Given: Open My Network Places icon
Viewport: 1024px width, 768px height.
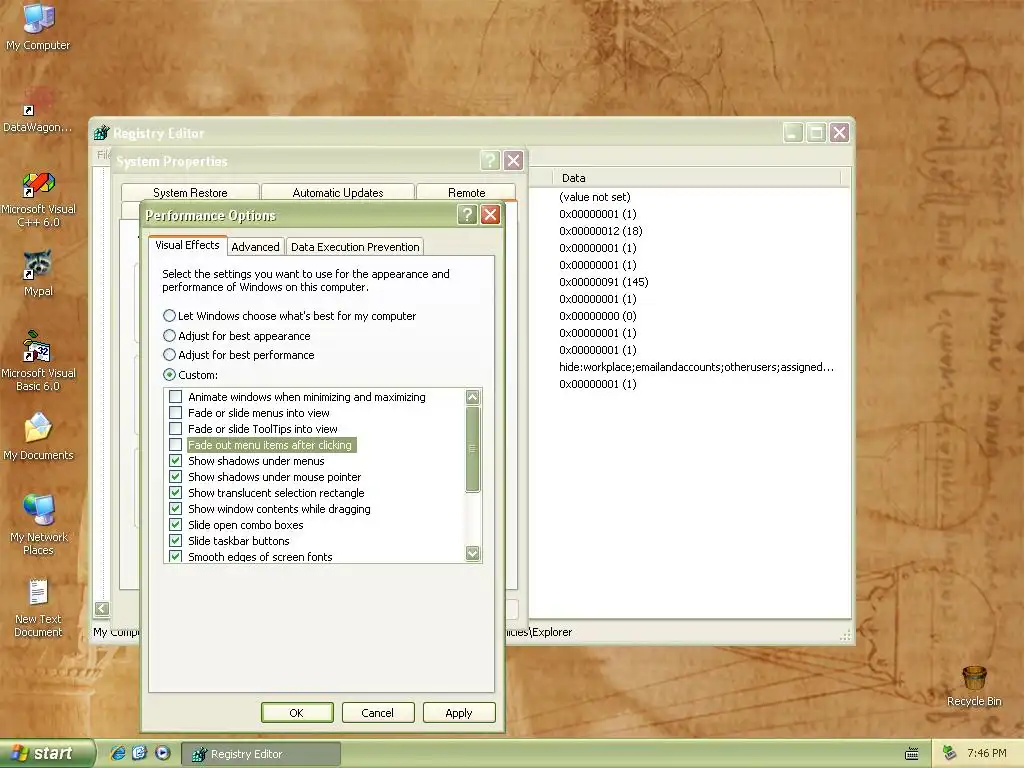Looking at the screenshot, I should click(39, 524).
